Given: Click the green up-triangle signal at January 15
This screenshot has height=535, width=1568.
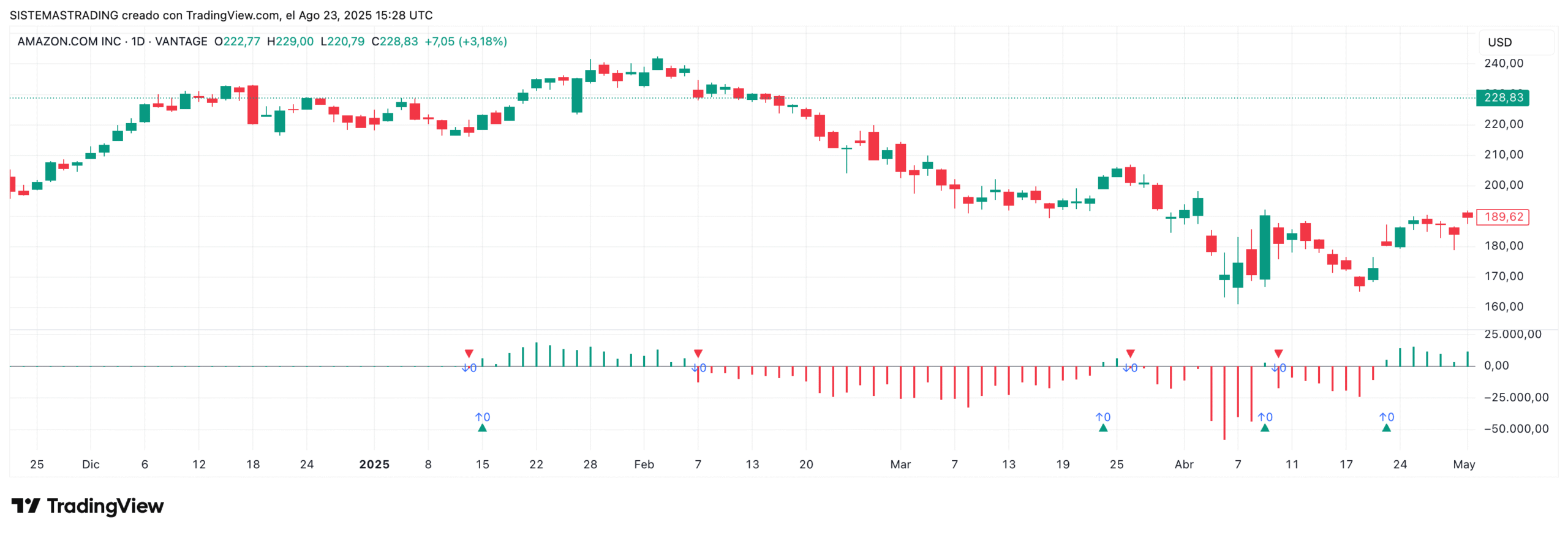Looking at the screenshot, I should (x=482, y=428).
